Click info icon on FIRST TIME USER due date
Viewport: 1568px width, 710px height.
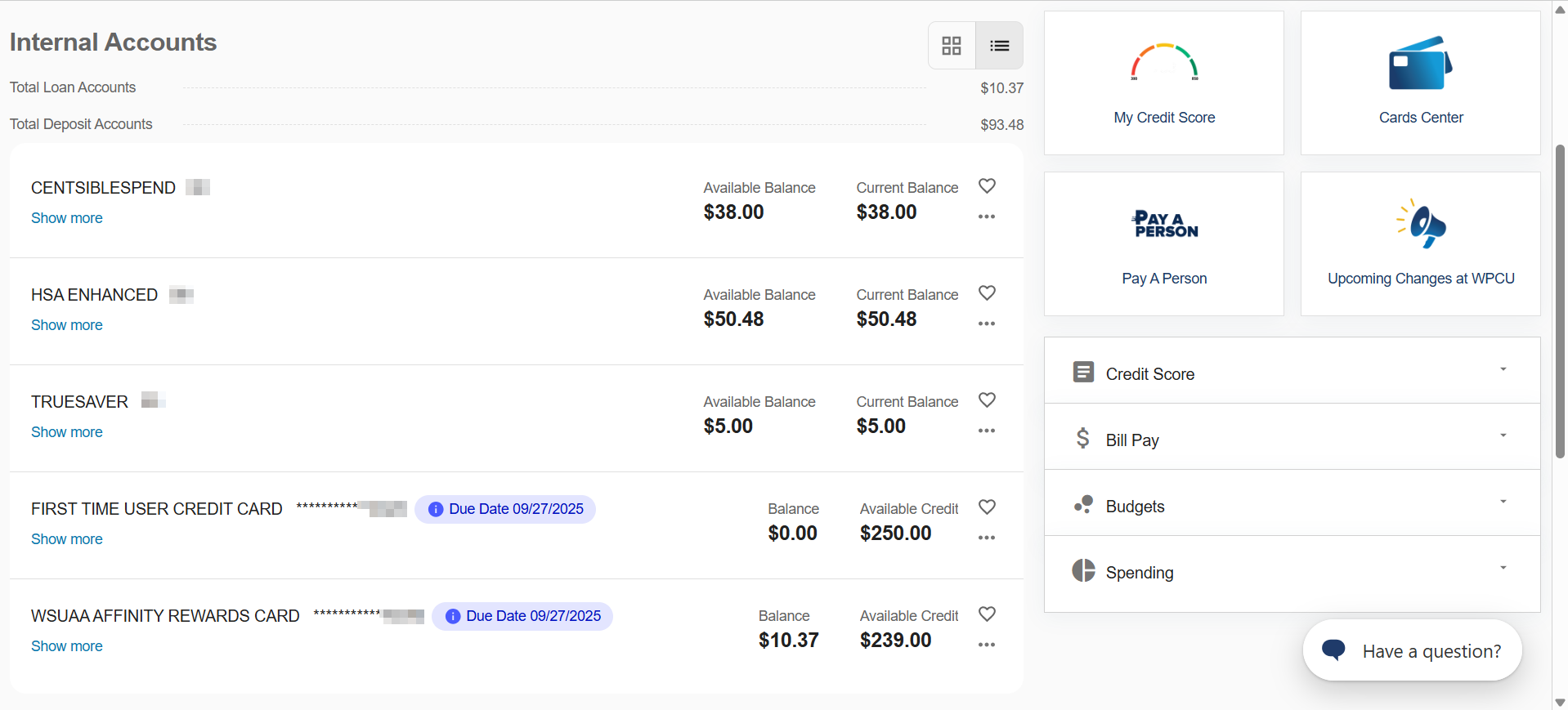[x=436, y=509]
